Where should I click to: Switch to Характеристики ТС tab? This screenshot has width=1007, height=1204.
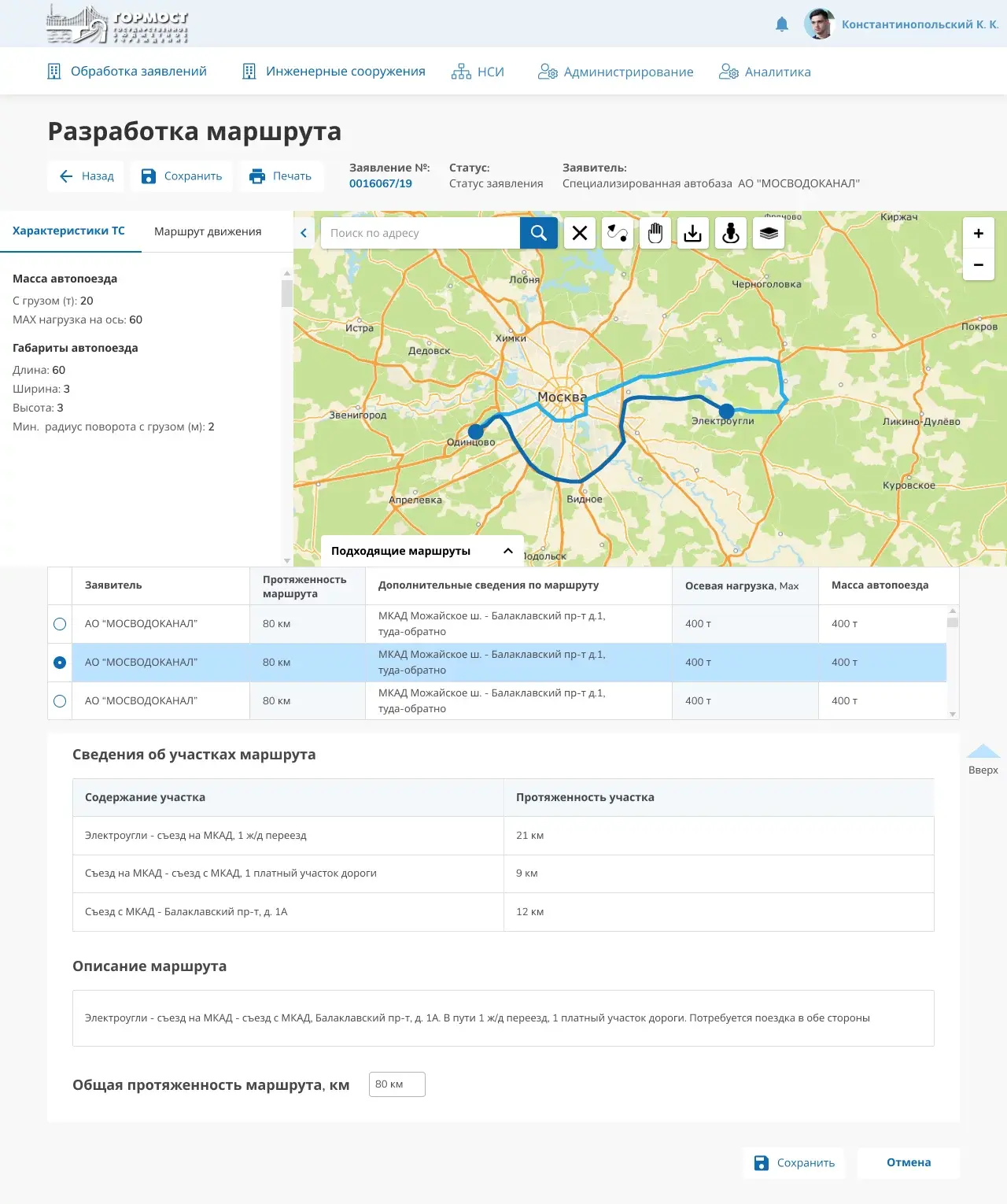pos(69,231)
